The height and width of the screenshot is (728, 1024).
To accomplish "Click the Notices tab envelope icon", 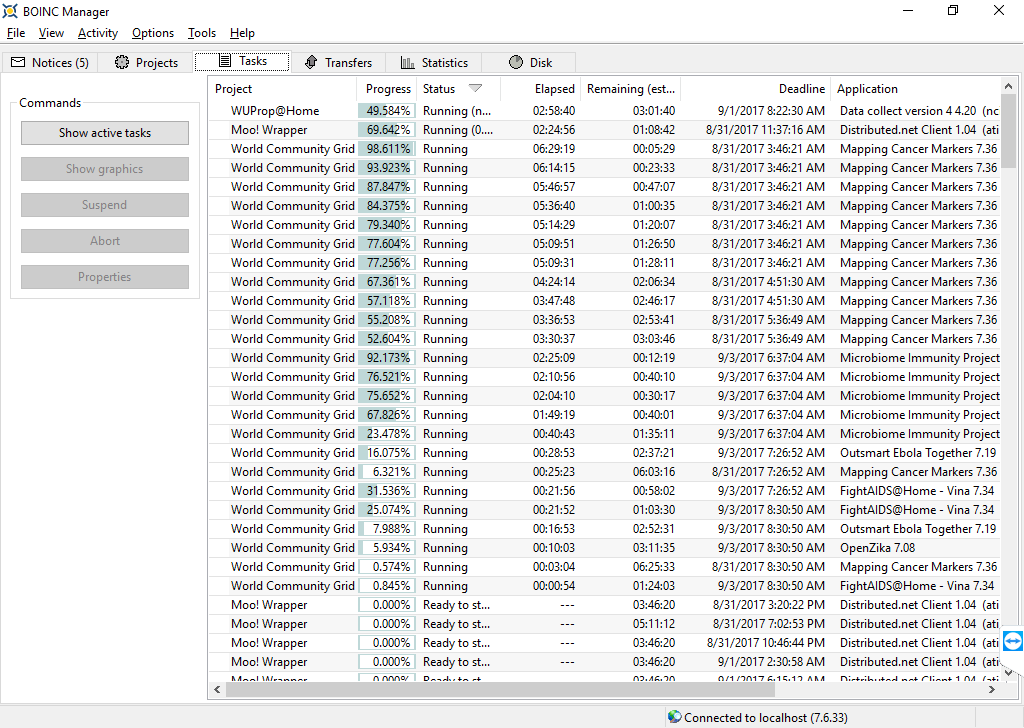I will [x=18, y=62].
